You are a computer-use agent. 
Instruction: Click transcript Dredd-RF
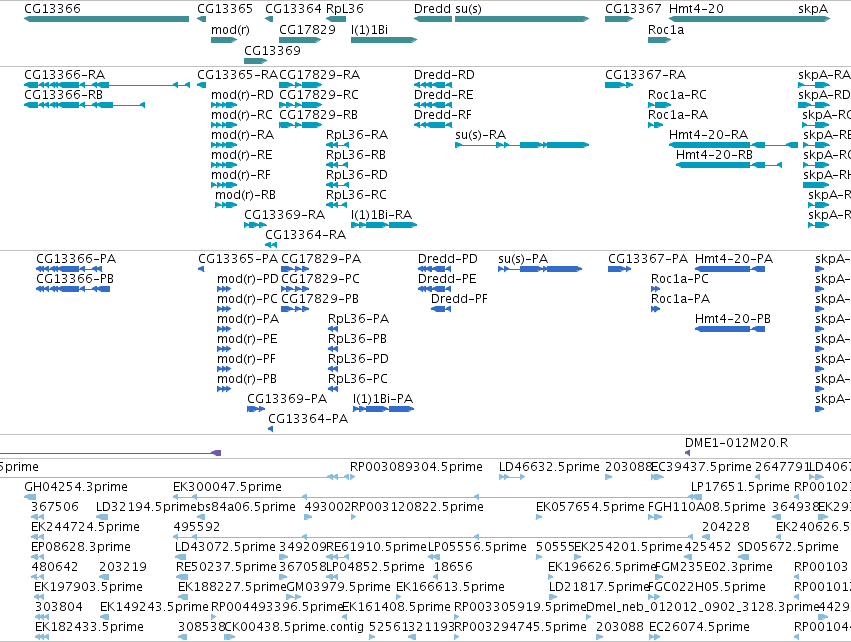(x=433, y=125)
